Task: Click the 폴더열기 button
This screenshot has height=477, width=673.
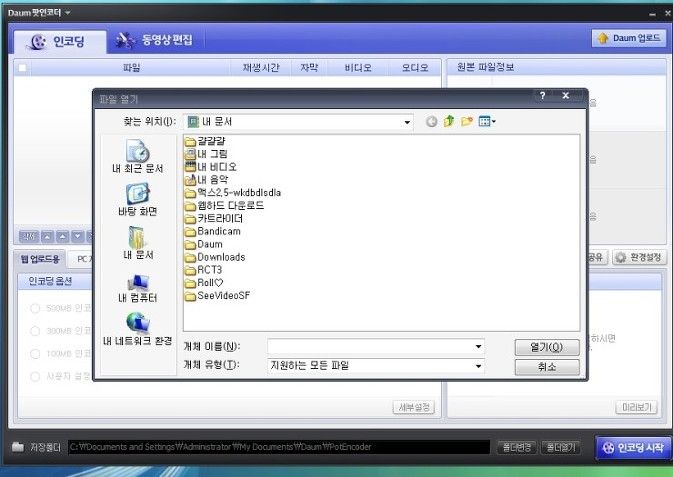Action: [x=560, y=447]
